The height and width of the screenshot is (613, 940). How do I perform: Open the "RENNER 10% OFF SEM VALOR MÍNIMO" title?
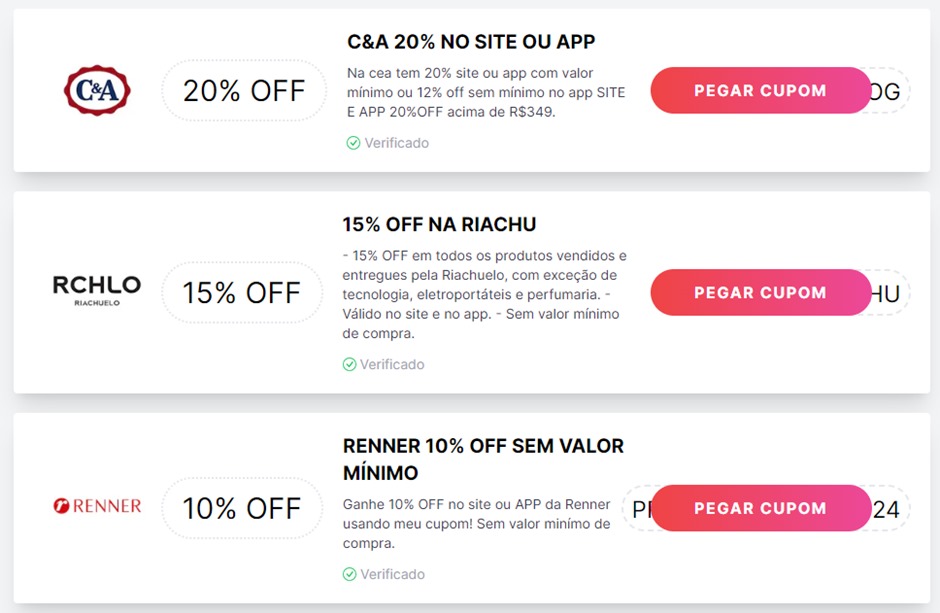click(x=483, y=458)
